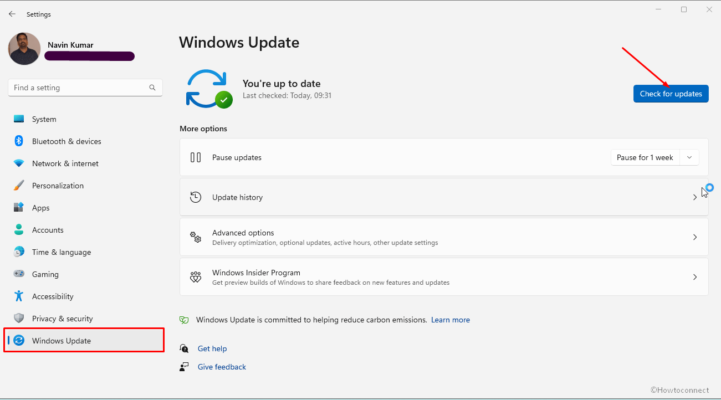Click Last checked: Today, 09:31 text
The width and height of the screenshot is (721, 400).
pos(287,96)
